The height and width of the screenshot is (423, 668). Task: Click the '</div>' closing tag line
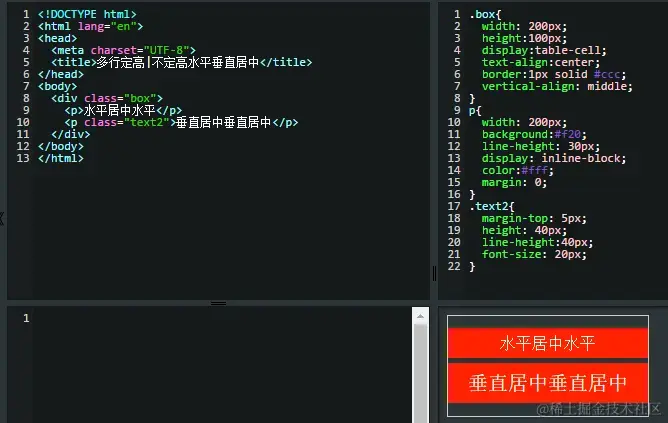71,135
